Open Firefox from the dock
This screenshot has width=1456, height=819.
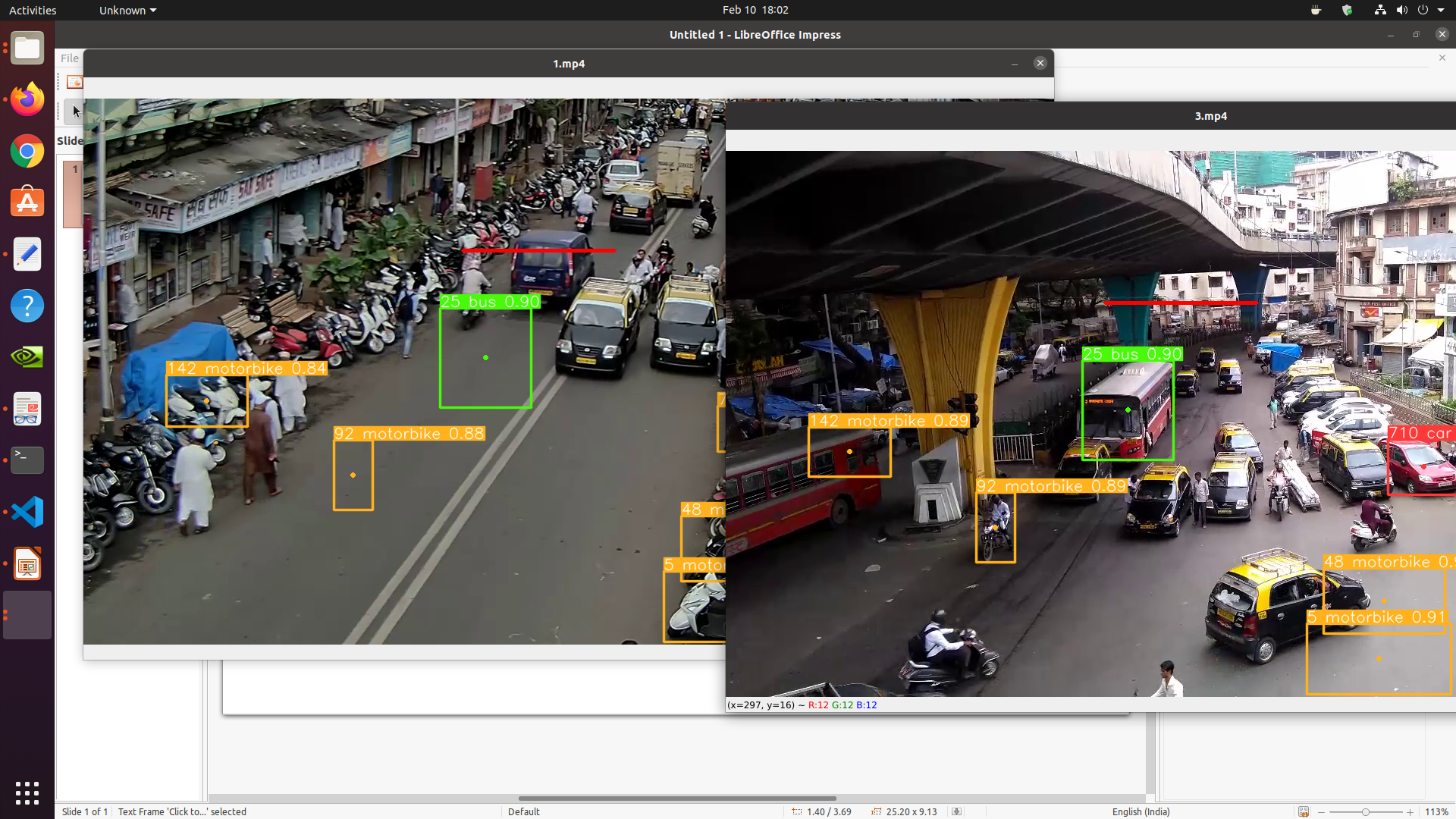tap(27, 99)
